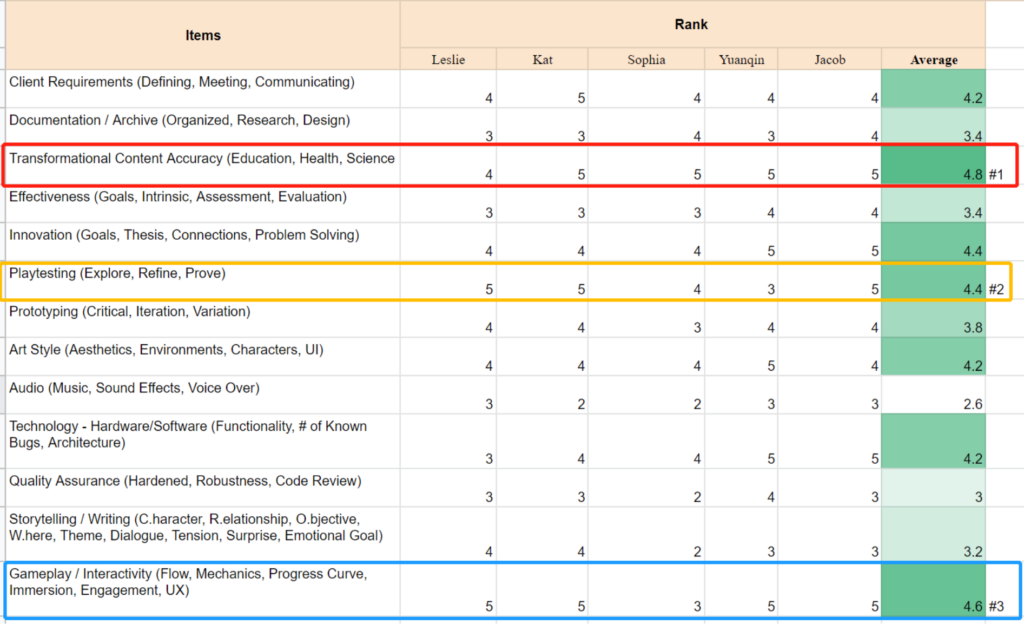Click Yuanqin's score of 3 for Playtesting
1024x624 pixels.
coord(741,280)
